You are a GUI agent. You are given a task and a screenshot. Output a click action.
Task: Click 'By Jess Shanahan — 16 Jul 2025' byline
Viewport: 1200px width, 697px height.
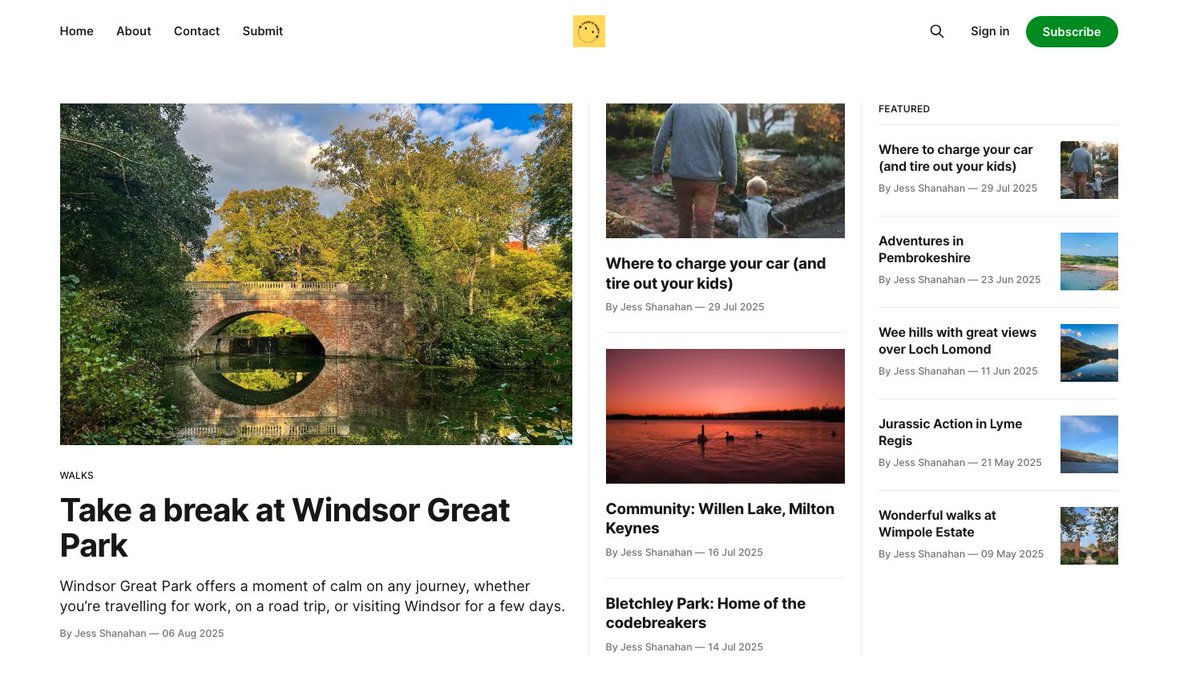[684, 552]
